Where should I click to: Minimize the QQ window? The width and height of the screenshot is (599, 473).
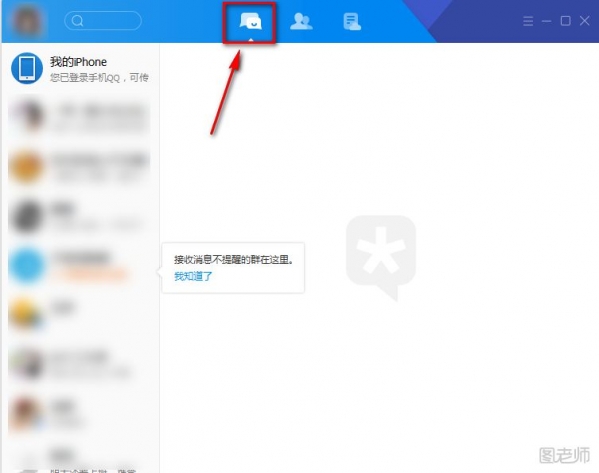(x=546, y=21)
